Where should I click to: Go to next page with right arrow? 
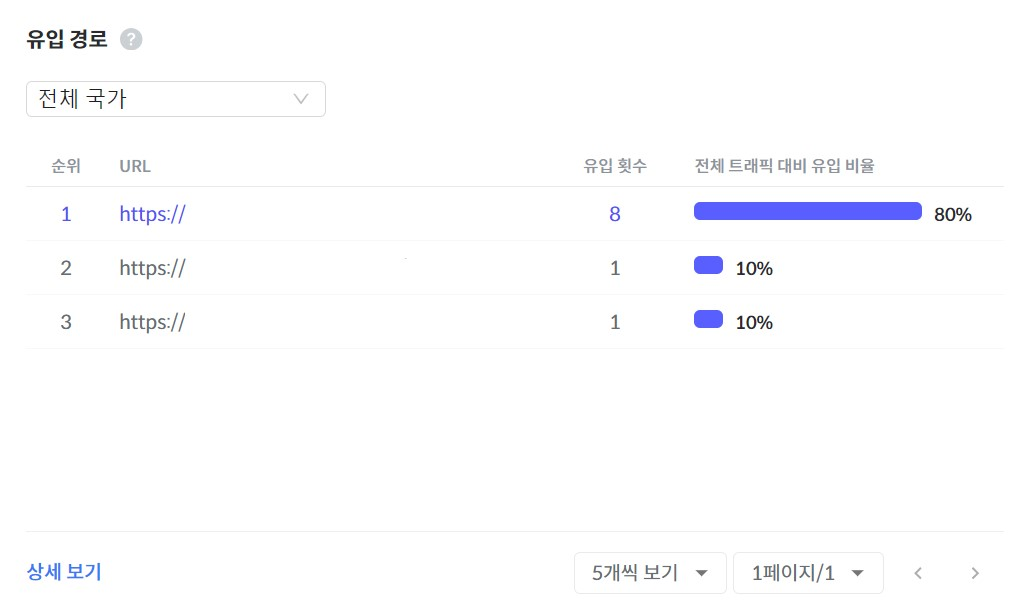click(975, 573)
